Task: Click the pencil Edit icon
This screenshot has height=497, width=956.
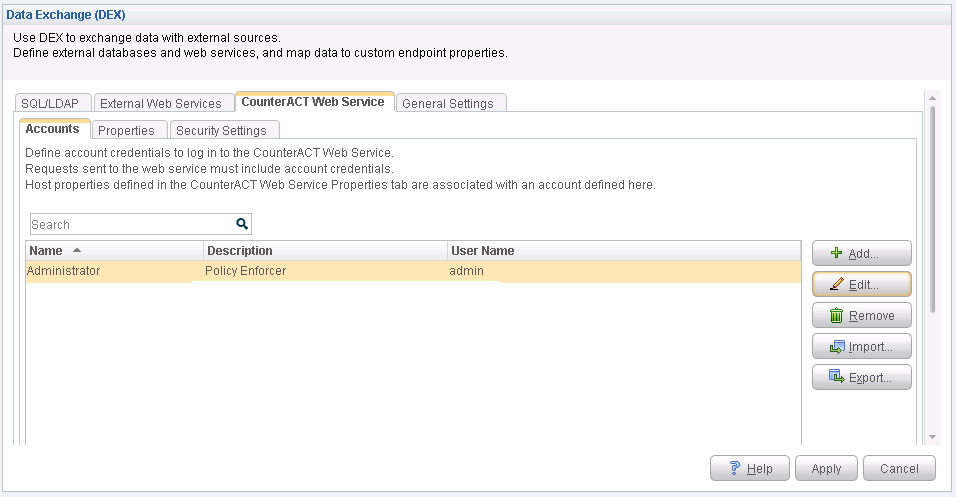Action: click(x=836, y=285)
